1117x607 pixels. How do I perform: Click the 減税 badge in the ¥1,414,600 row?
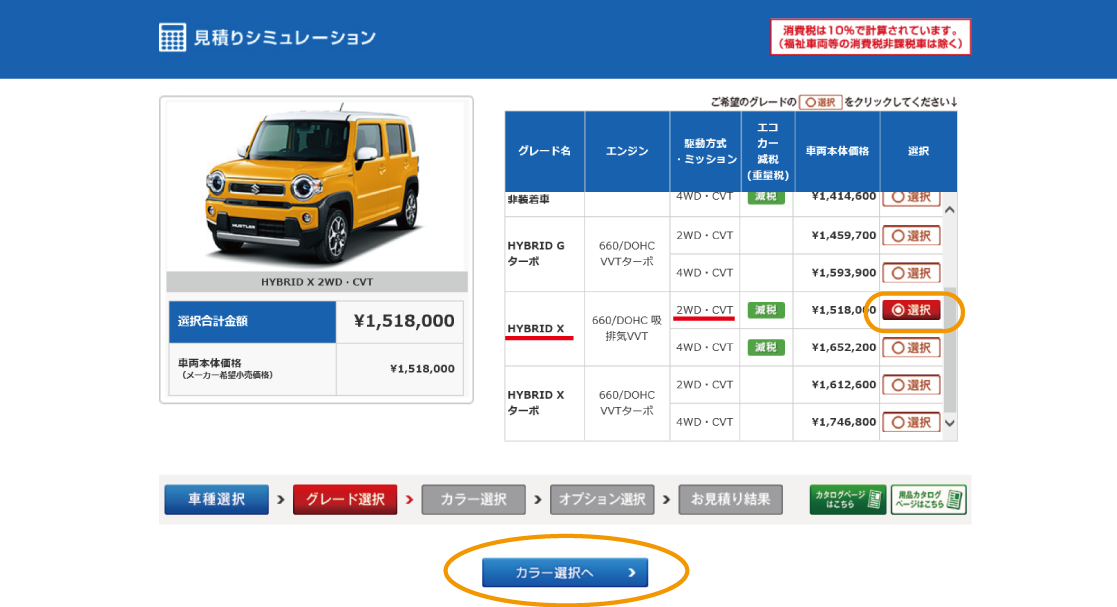tap(766, 197)
